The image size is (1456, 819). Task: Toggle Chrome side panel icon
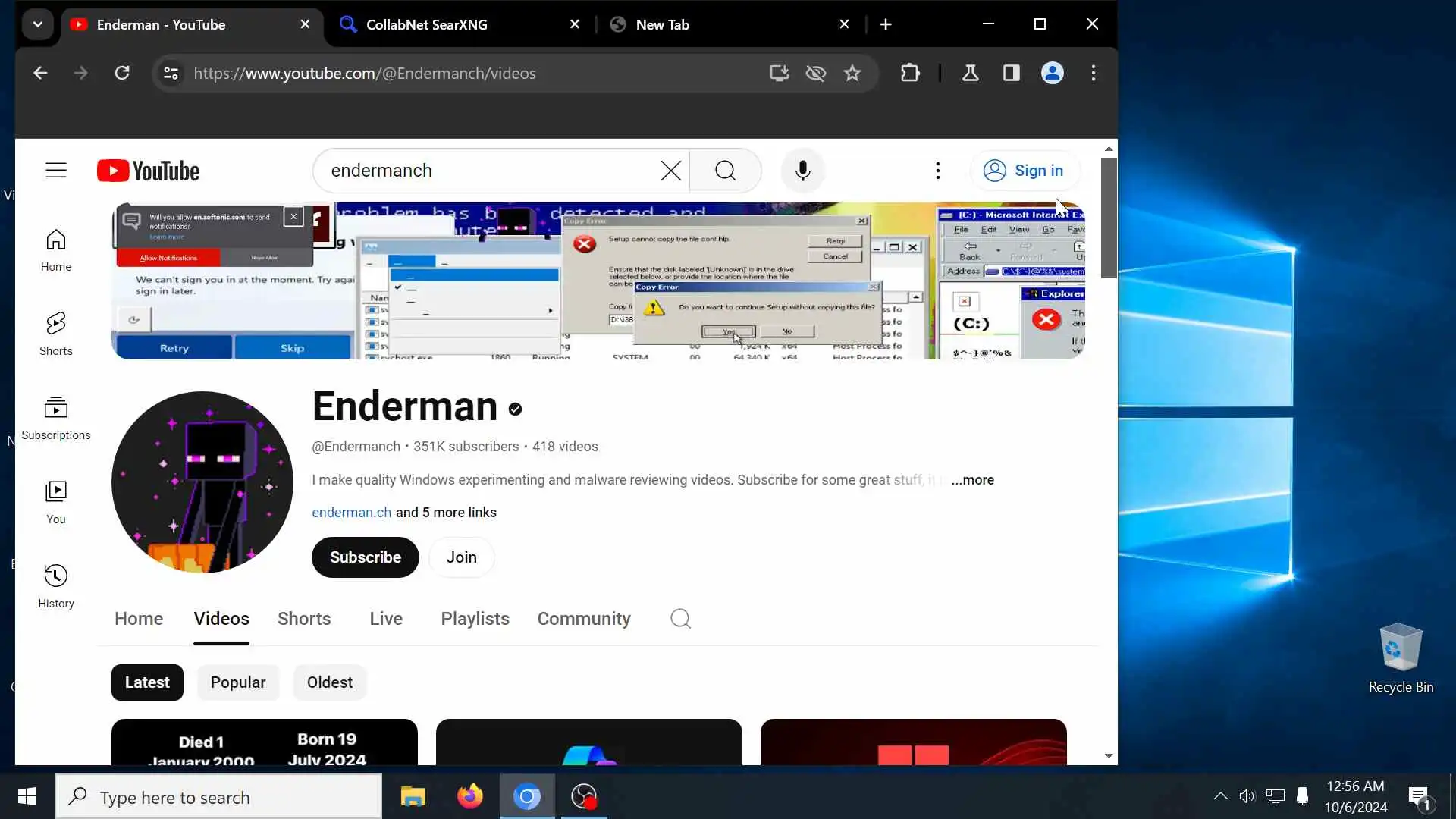(1011, 73)
